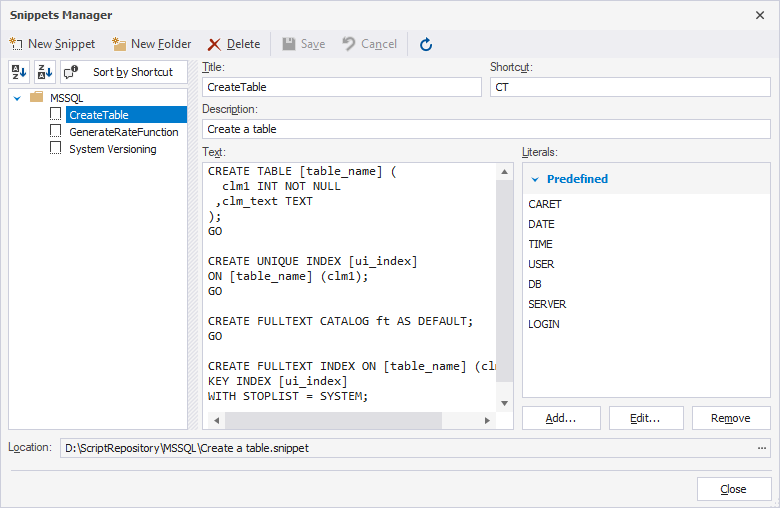Refresh the snippets list
This screenshot has width=780, height=508.
pyautogui.click(x=426, y=45)
